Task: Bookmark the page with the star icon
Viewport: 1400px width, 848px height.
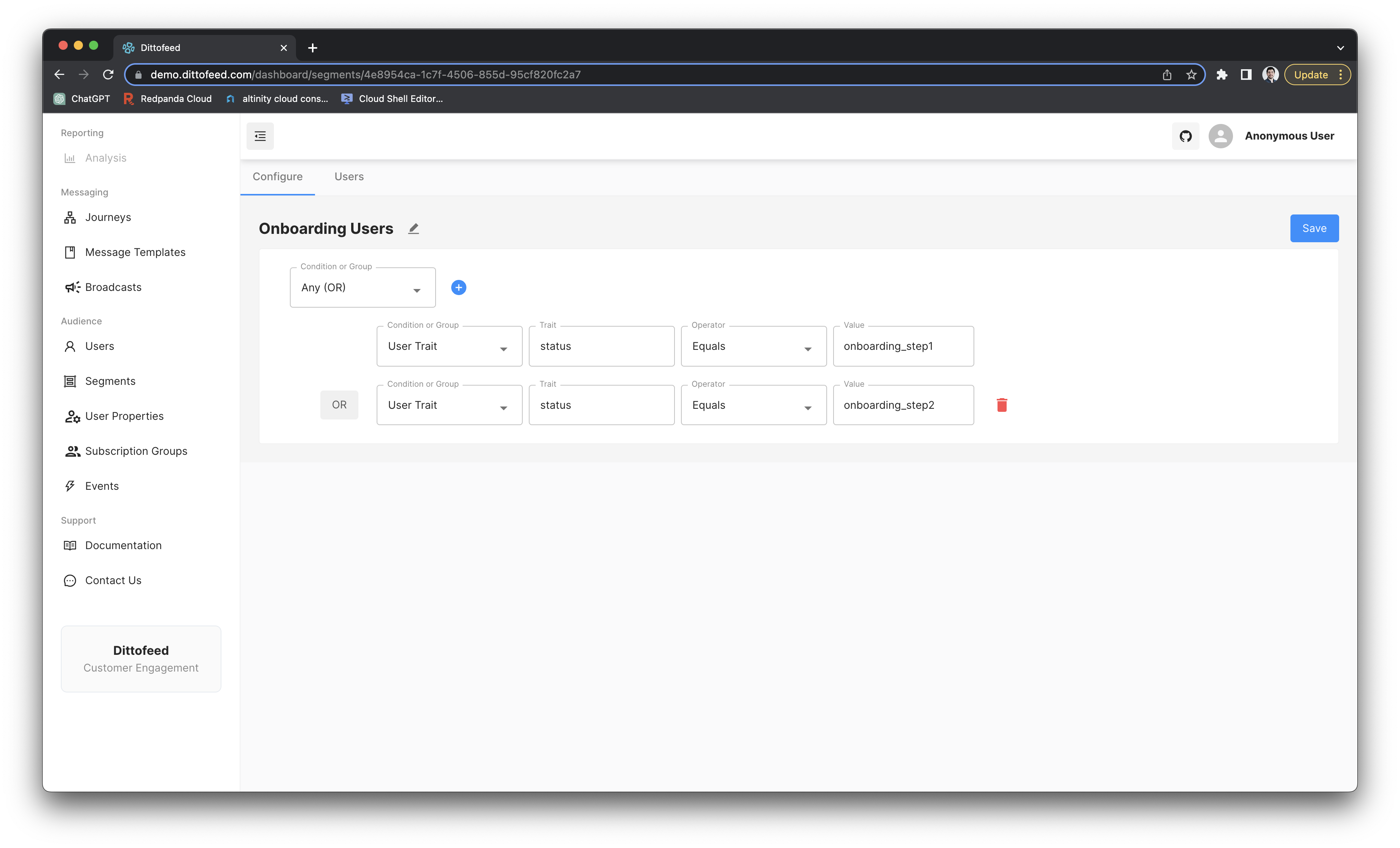Action: (1191, 75)
